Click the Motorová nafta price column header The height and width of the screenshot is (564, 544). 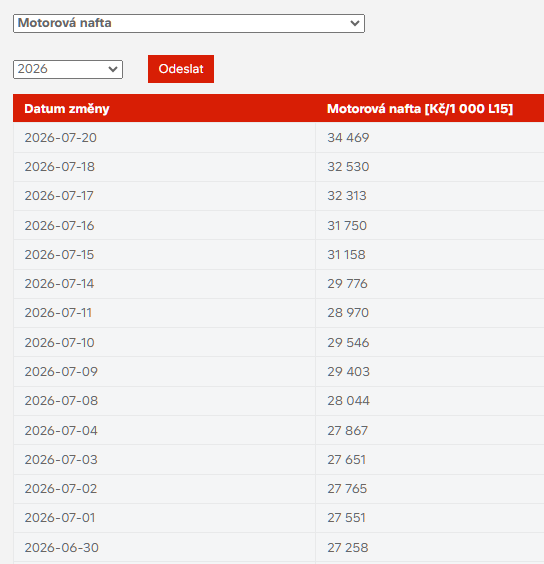[420, 109]
